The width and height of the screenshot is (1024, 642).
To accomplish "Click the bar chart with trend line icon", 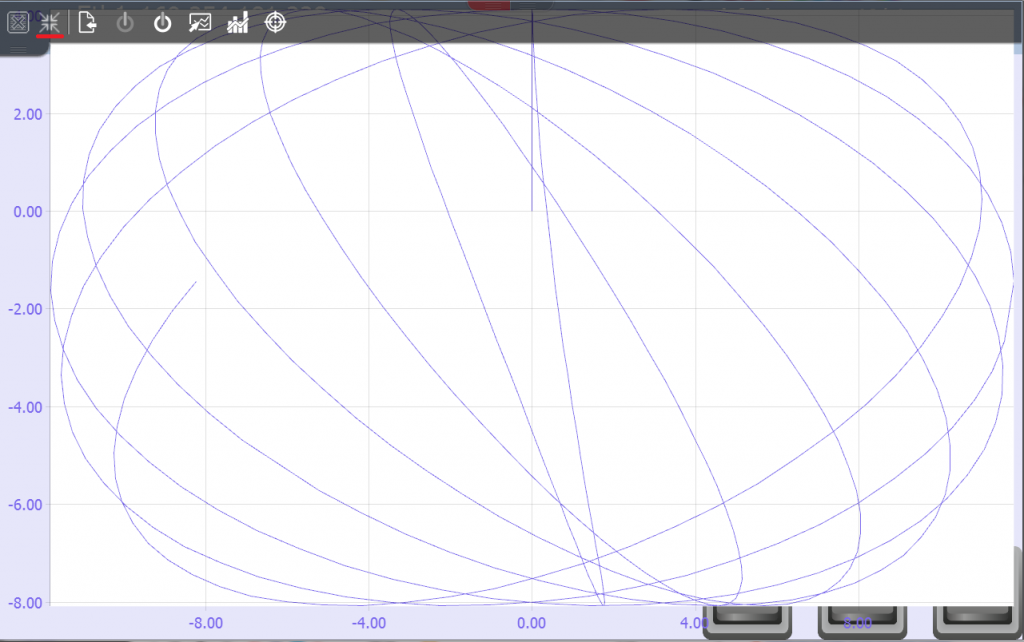I will point(238,23).
